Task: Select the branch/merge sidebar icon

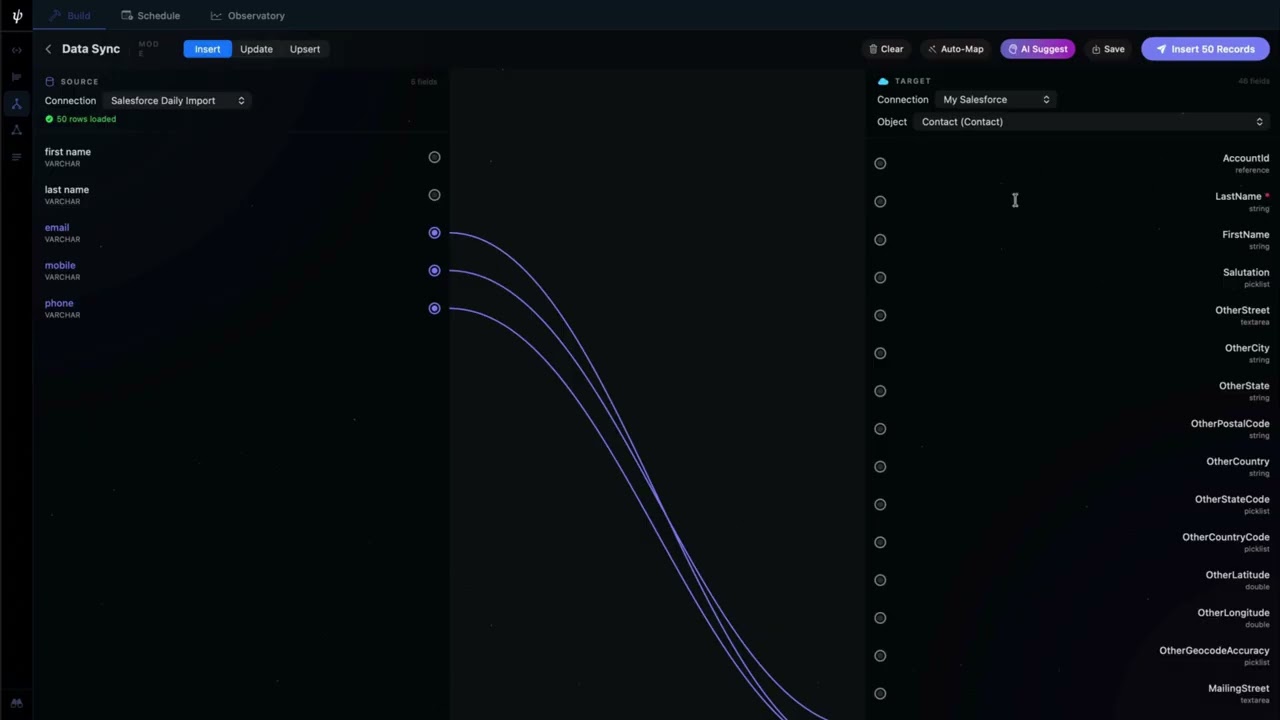Action: (16, 104)
